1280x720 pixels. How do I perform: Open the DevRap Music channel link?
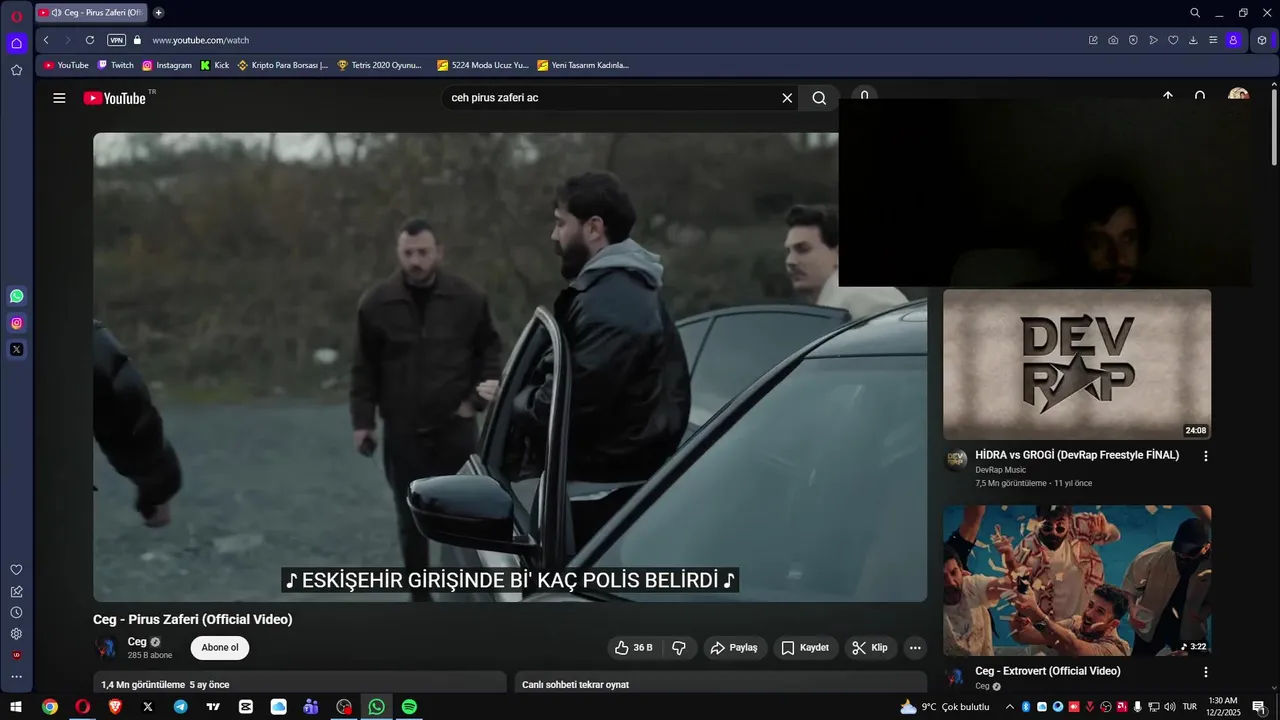point(1000,470)
